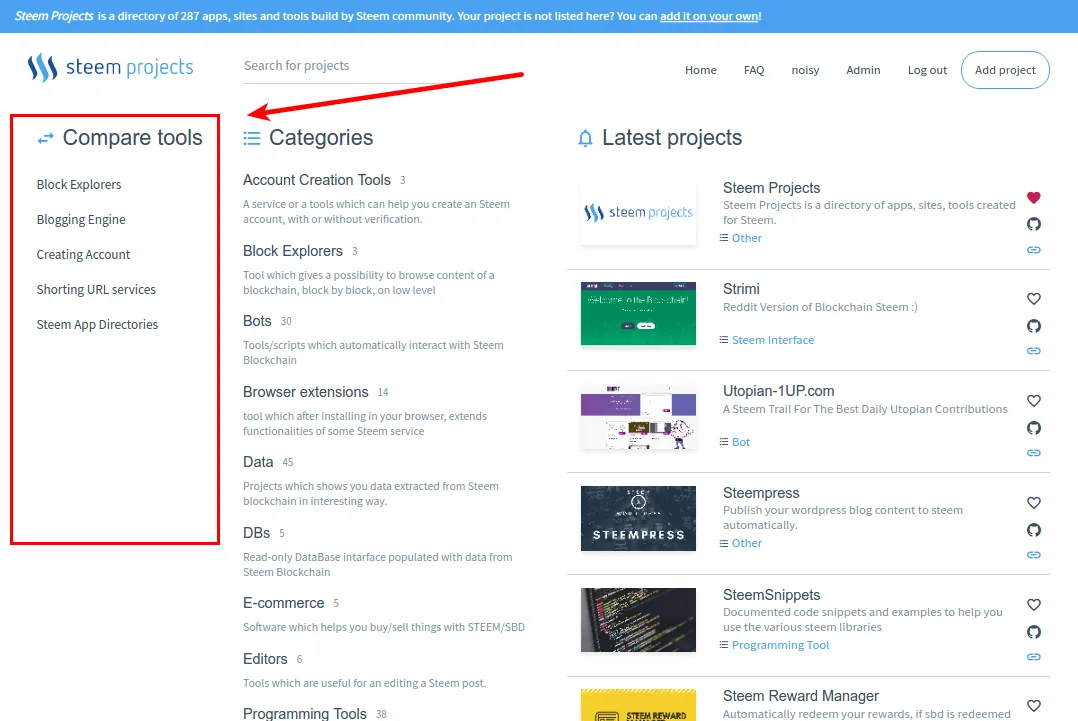Open GitHub icon for Utopian-1UP.com
1078x721 pixels.
[1033, 428]
